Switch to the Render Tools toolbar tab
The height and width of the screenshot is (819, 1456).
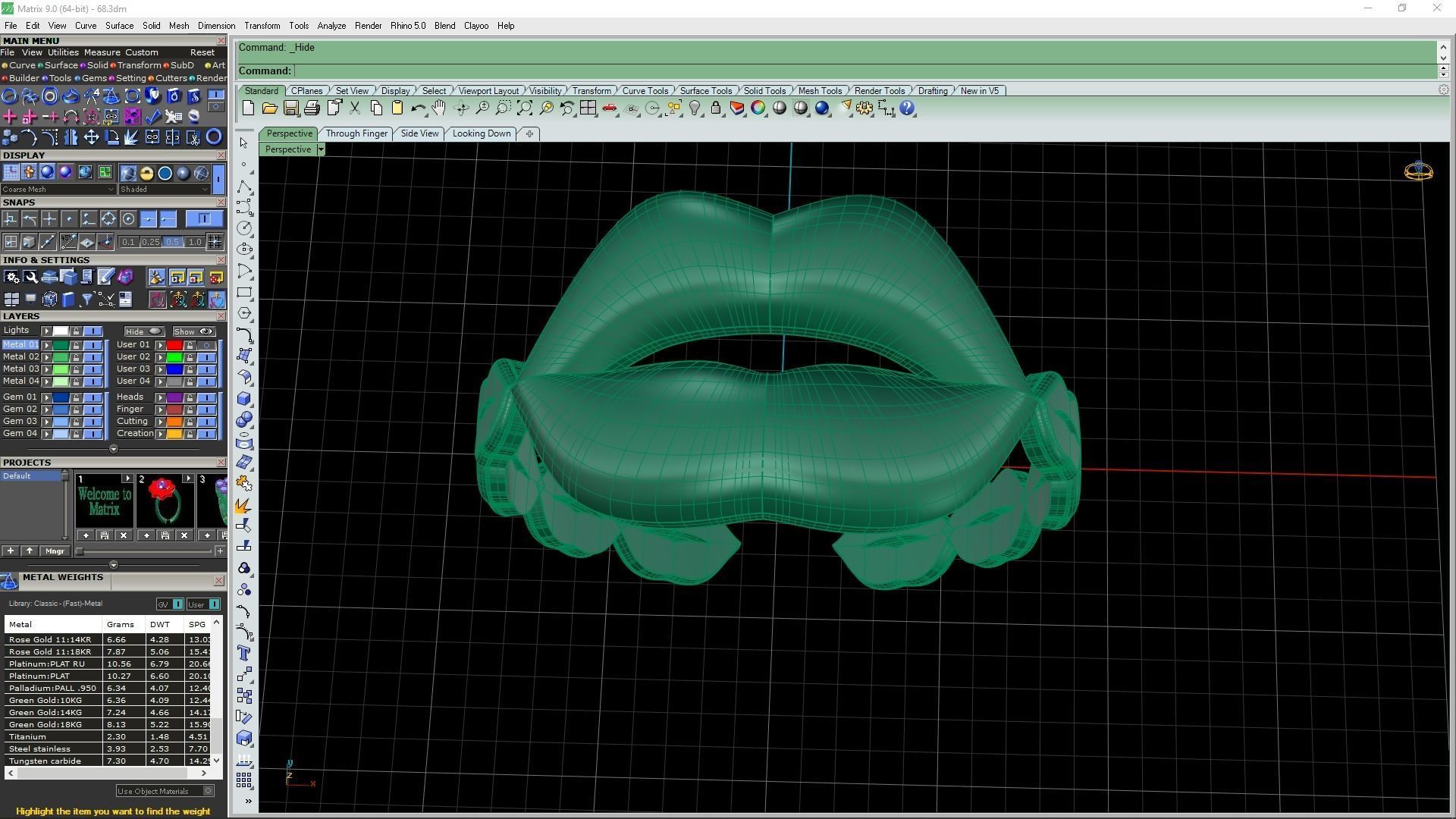(880, 91)
